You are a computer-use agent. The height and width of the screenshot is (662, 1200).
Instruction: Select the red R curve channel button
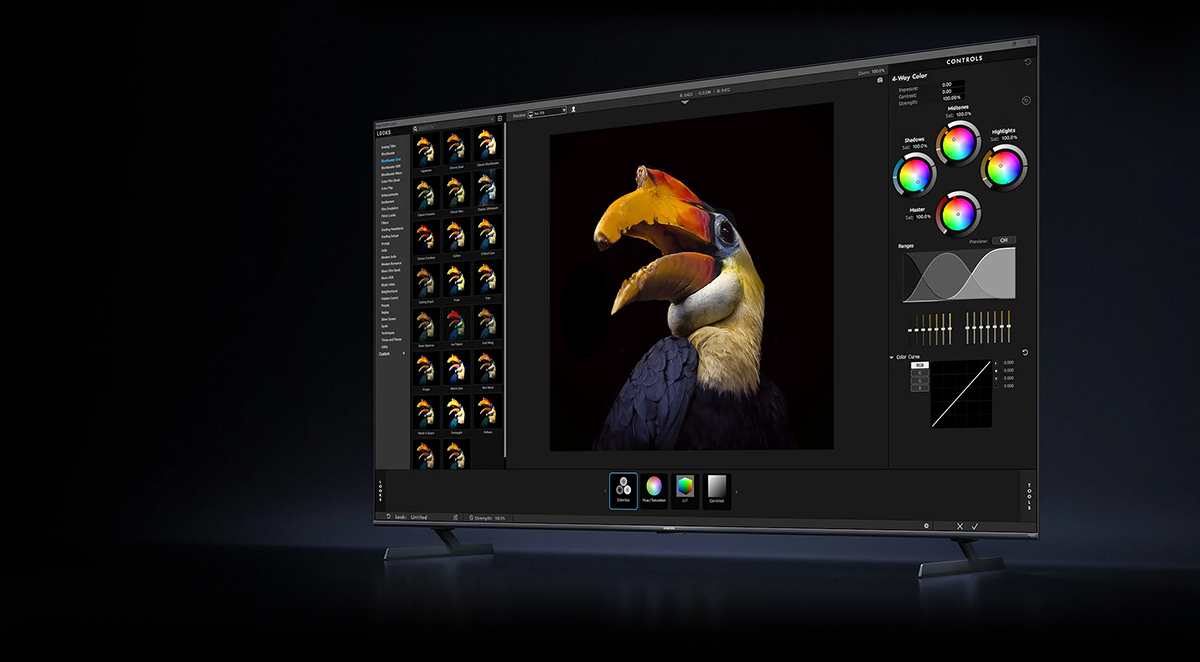(x=918, y=373)
